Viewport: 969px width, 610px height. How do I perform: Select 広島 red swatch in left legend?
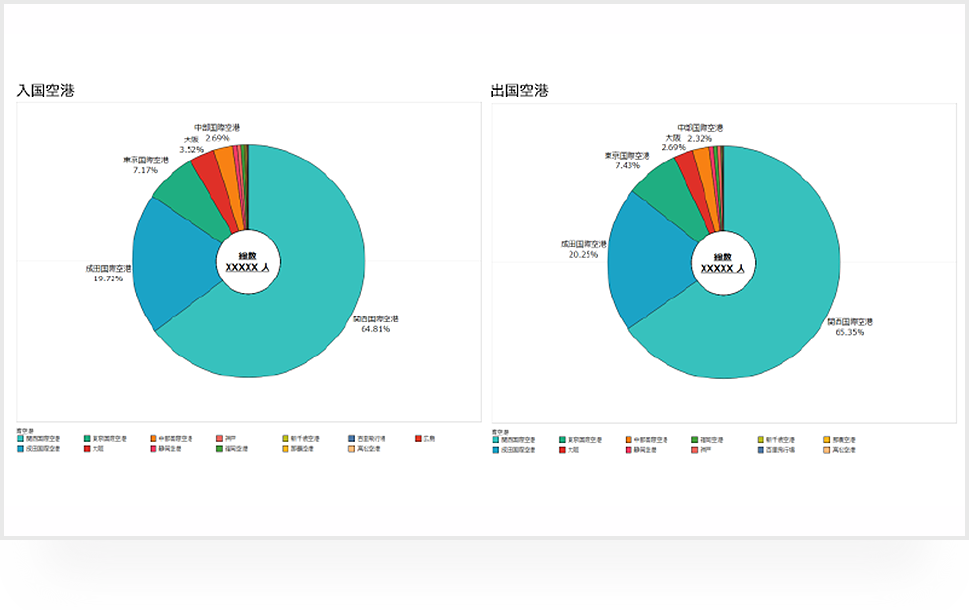tap(418, 439)
